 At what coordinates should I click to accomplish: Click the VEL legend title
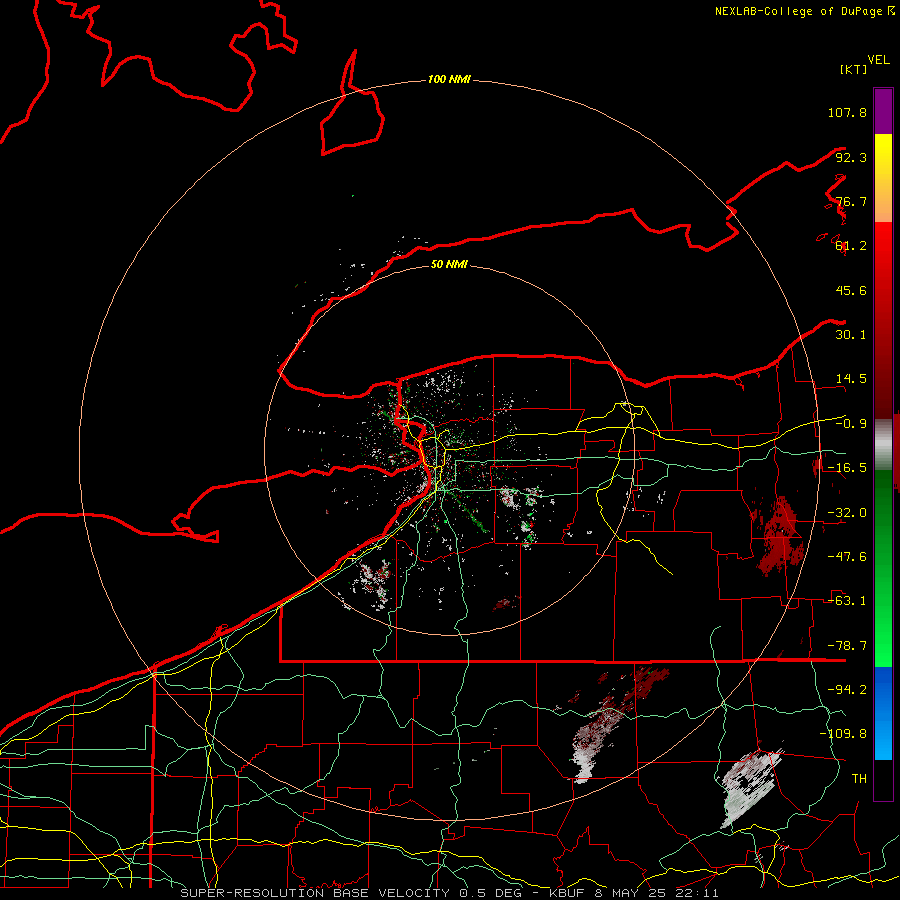point(878,60)
